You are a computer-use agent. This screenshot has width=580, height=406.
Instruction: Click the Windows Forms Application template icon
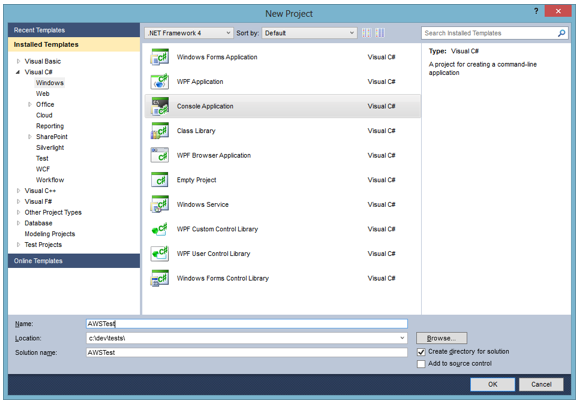point(160,57)
